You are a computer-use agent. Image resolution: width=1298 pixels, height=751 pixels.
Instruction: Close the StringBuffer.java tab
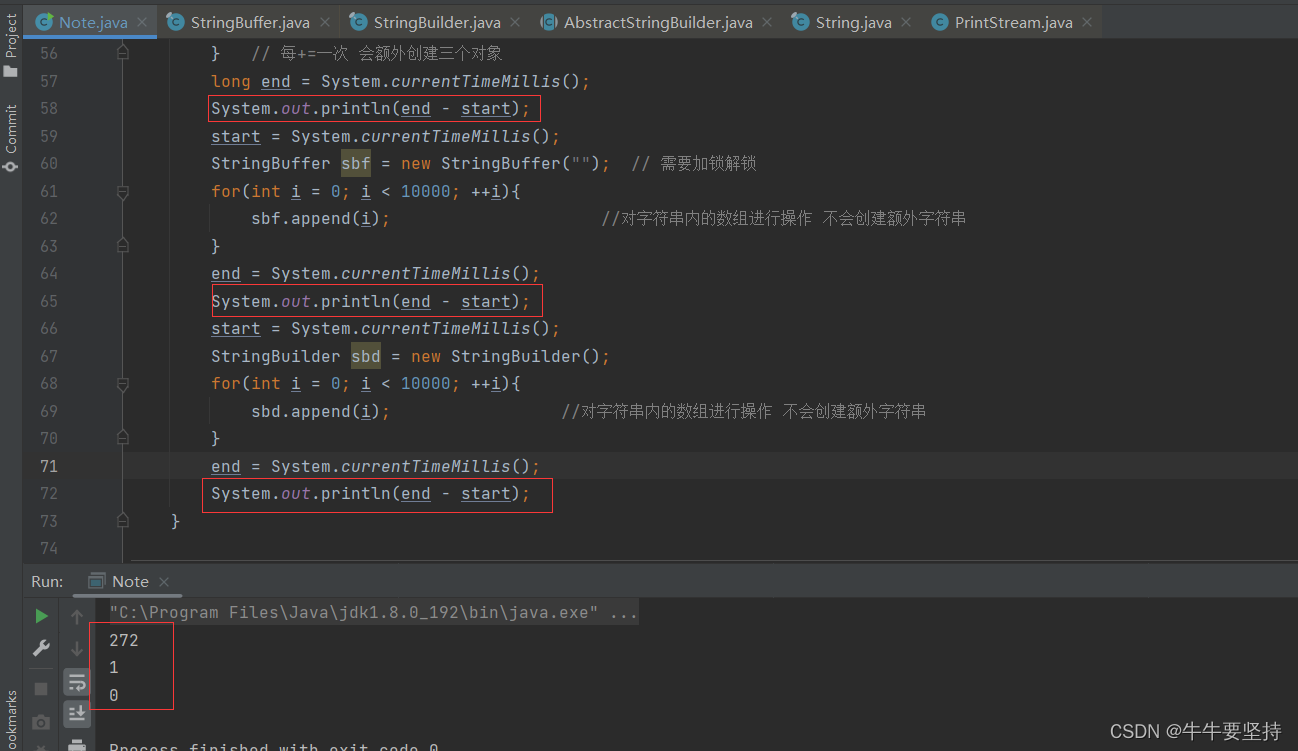point(323,22)
